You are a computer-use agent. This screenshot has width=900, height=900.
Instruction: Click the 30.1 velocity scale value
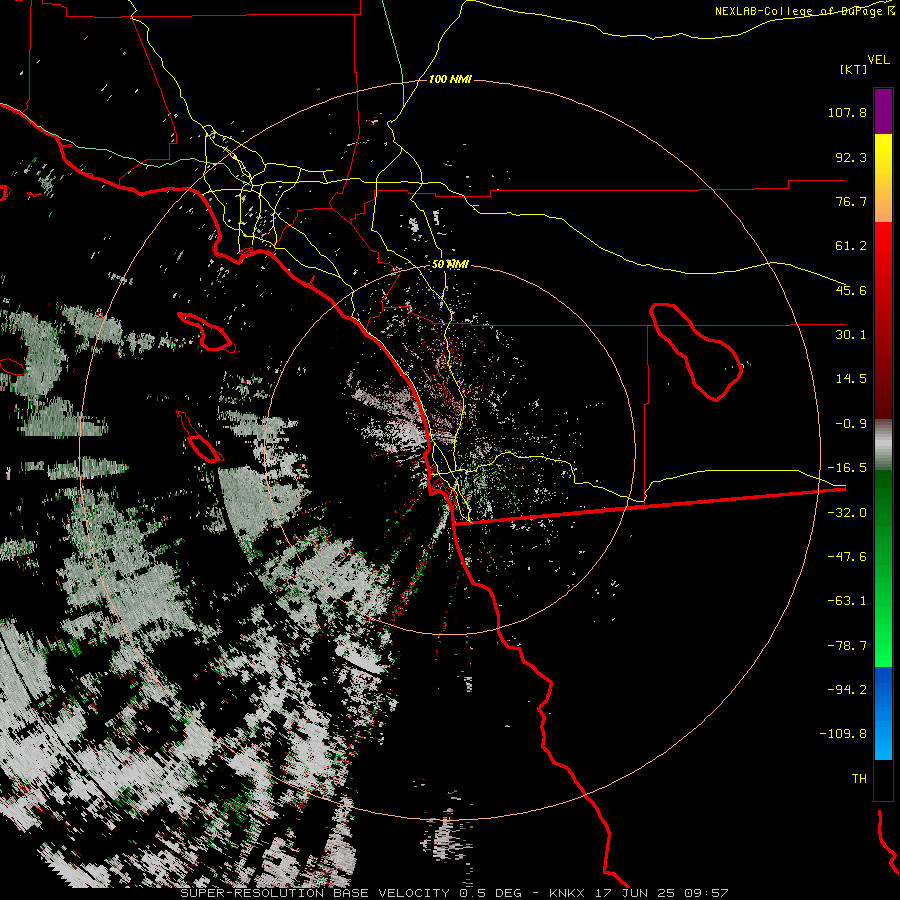(x=851, y=335)
